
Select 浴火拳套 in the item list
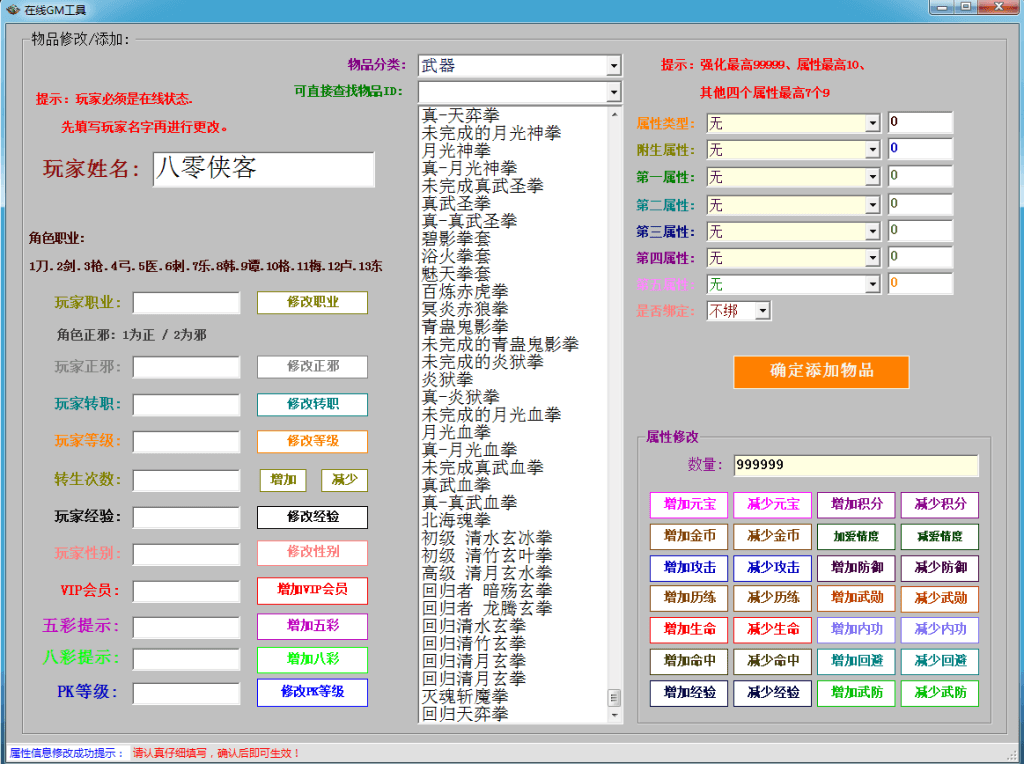[456, 256]
